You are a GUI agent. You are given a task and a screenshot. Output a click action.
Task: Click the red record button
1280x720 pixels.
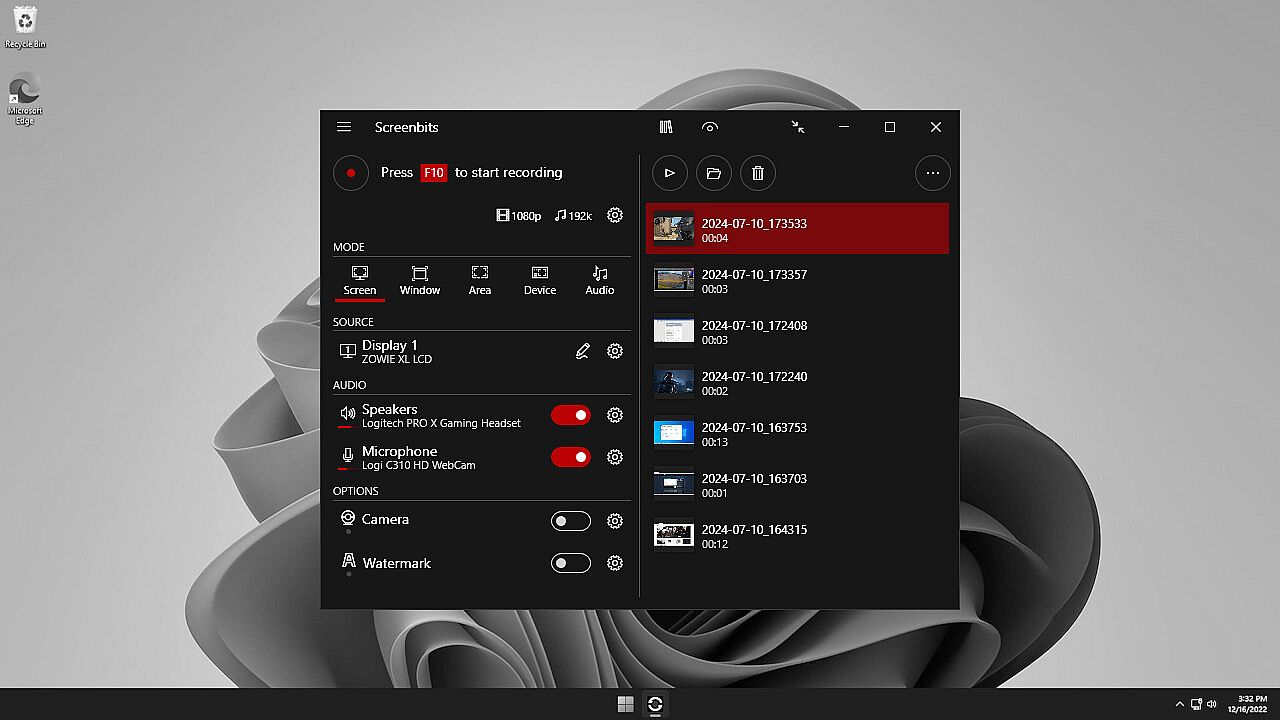351,173
